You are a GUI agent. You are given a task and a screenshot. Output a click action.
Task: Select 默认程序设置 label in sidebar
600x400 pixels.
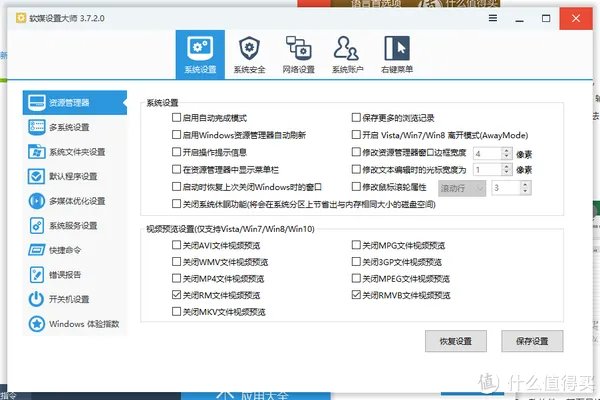(x=73, y=176)
